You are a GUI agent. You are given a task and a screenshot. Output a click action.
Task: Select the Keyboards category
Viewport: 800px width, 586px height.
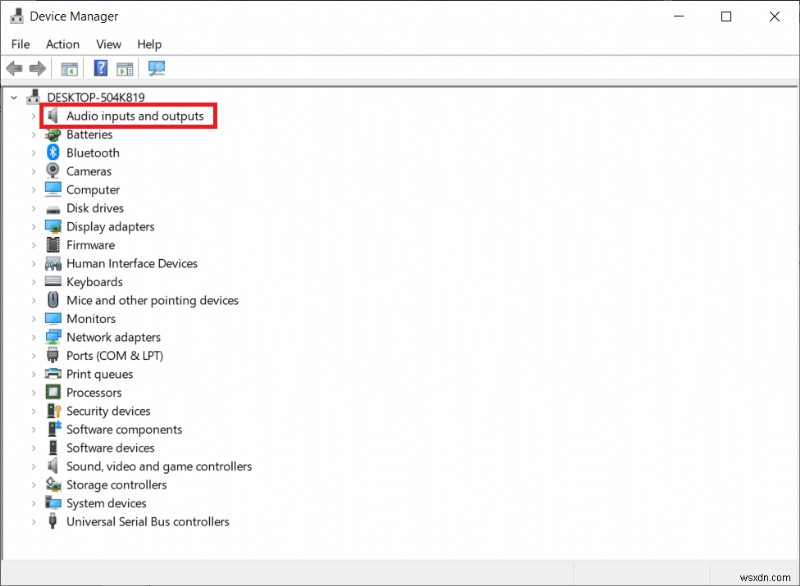(95, 281)
